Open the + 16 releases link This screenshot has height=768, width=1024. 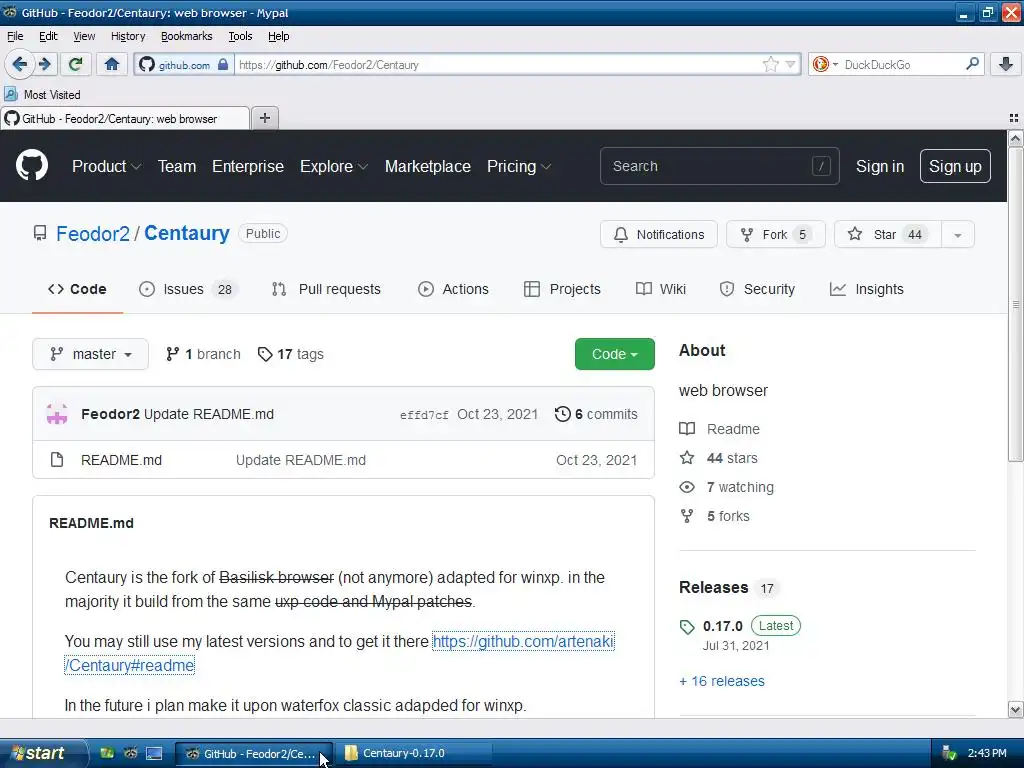pos(722,681)
